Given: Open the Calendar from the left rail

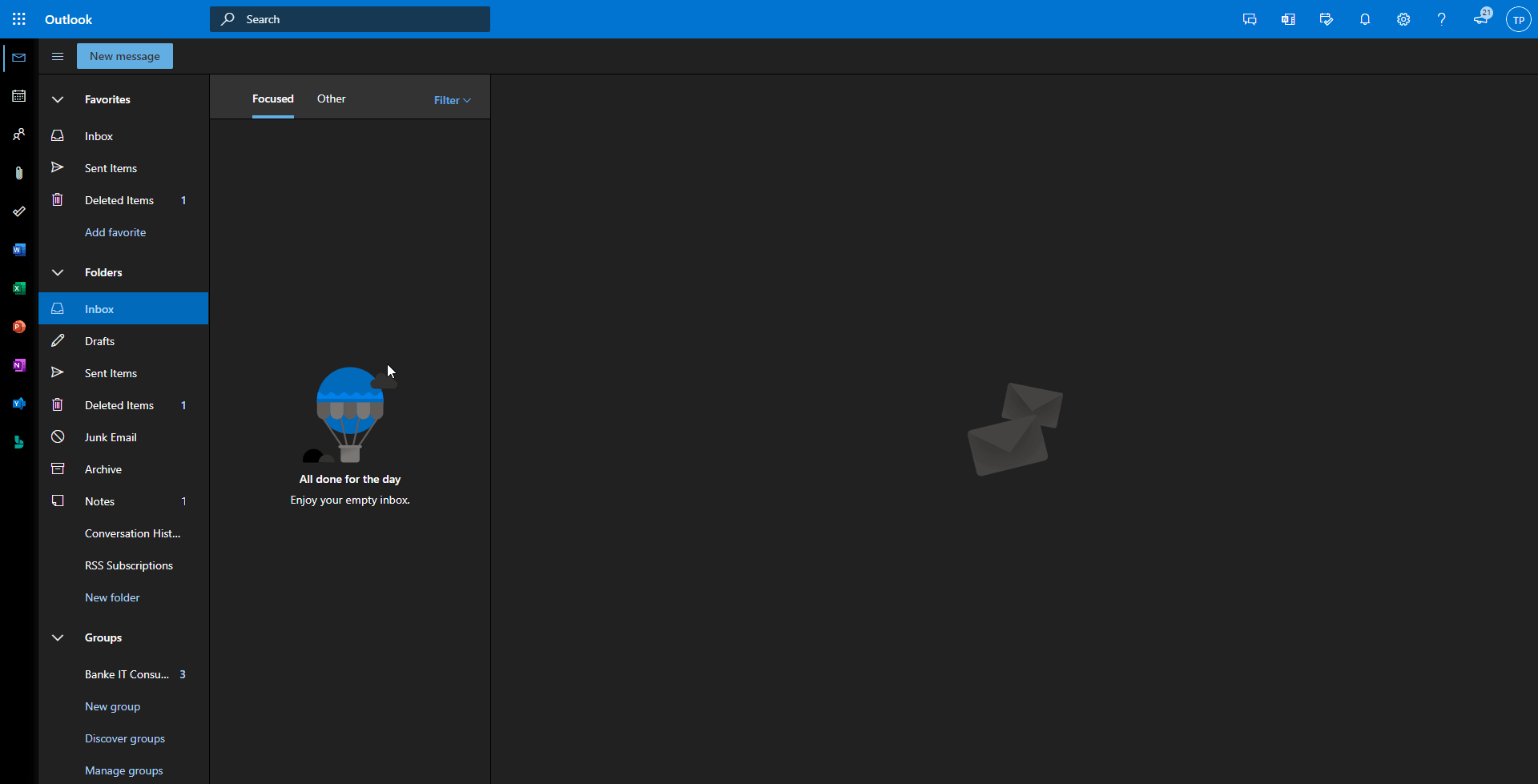Looking at the screenshot, I should tap(18, 96).
